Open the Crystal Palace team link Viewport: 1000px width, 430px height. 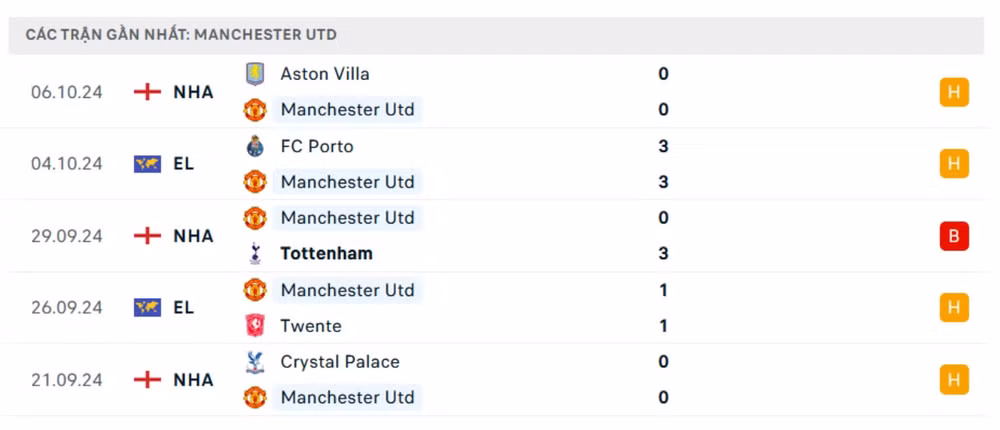(x=340, y=362)
